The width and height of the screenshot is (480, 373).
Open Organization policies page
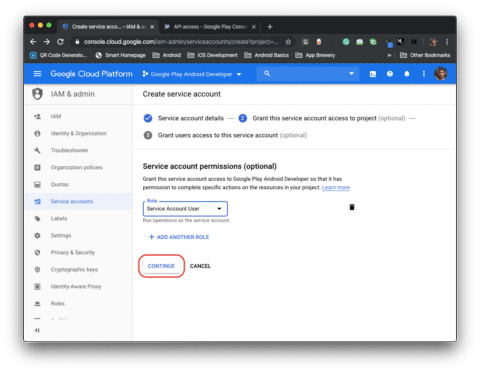point(76,167)
